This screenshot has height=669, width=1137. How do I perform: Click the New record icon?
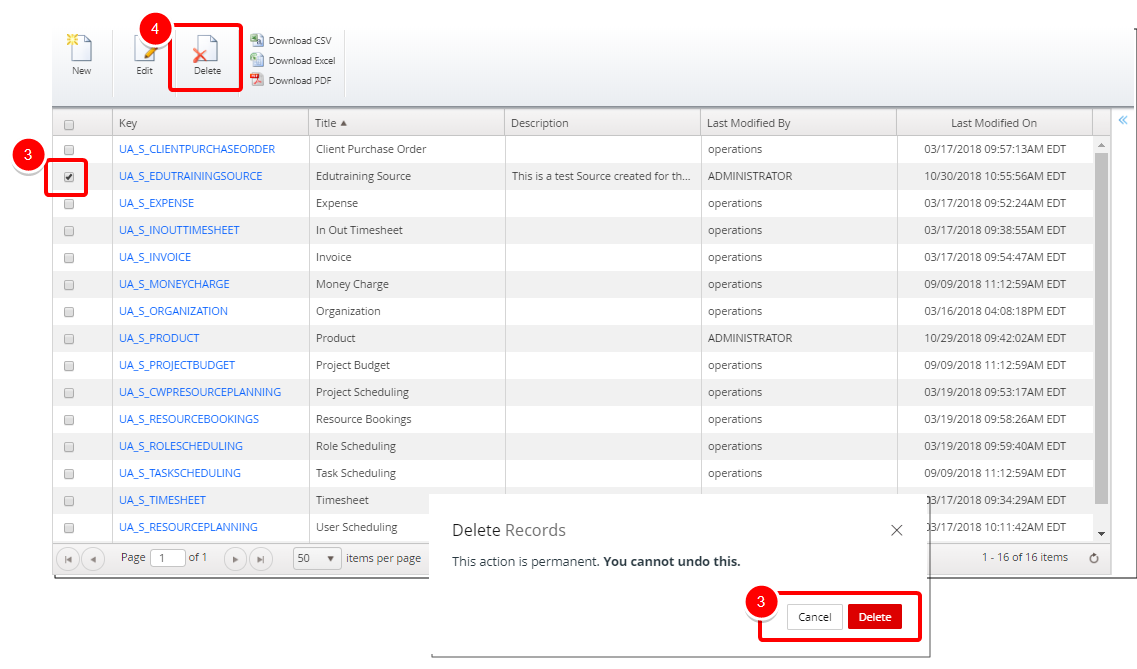[x=81, y=56]
